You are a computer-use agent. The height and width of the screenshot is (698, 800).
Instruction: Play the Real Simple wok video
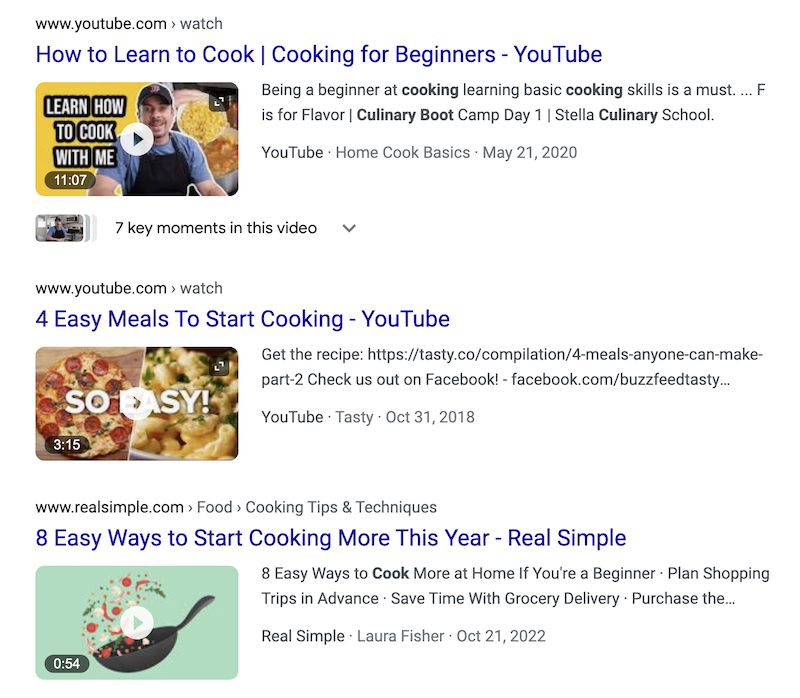coord(136,621)
